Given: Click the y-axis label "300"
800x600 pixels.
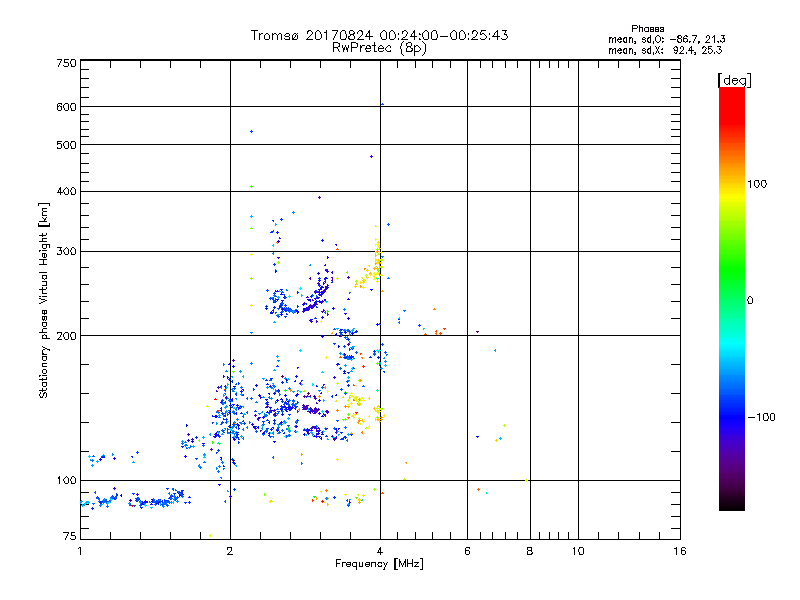Looking at the screenshot, I should [x=66, y=251].
